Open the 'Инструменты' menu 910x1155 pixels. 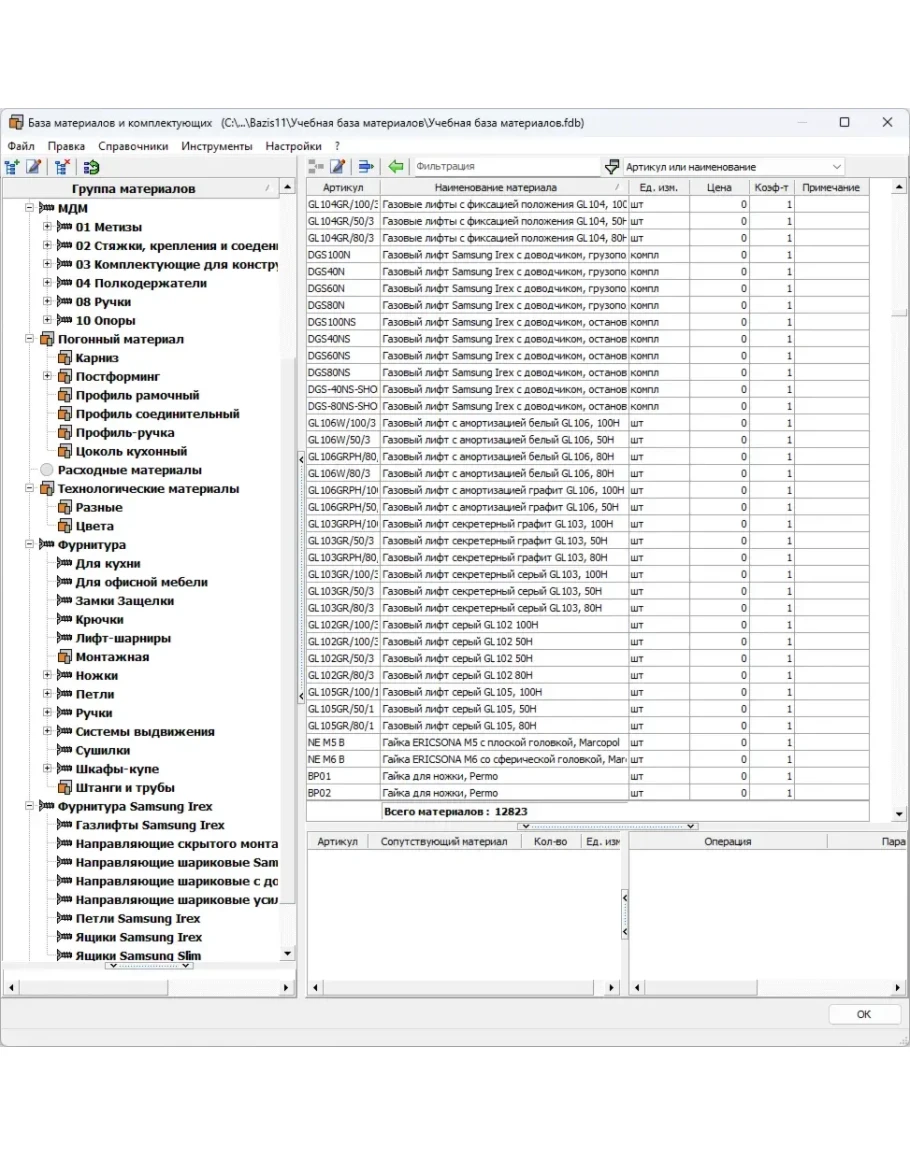click(x=216, y=146)
